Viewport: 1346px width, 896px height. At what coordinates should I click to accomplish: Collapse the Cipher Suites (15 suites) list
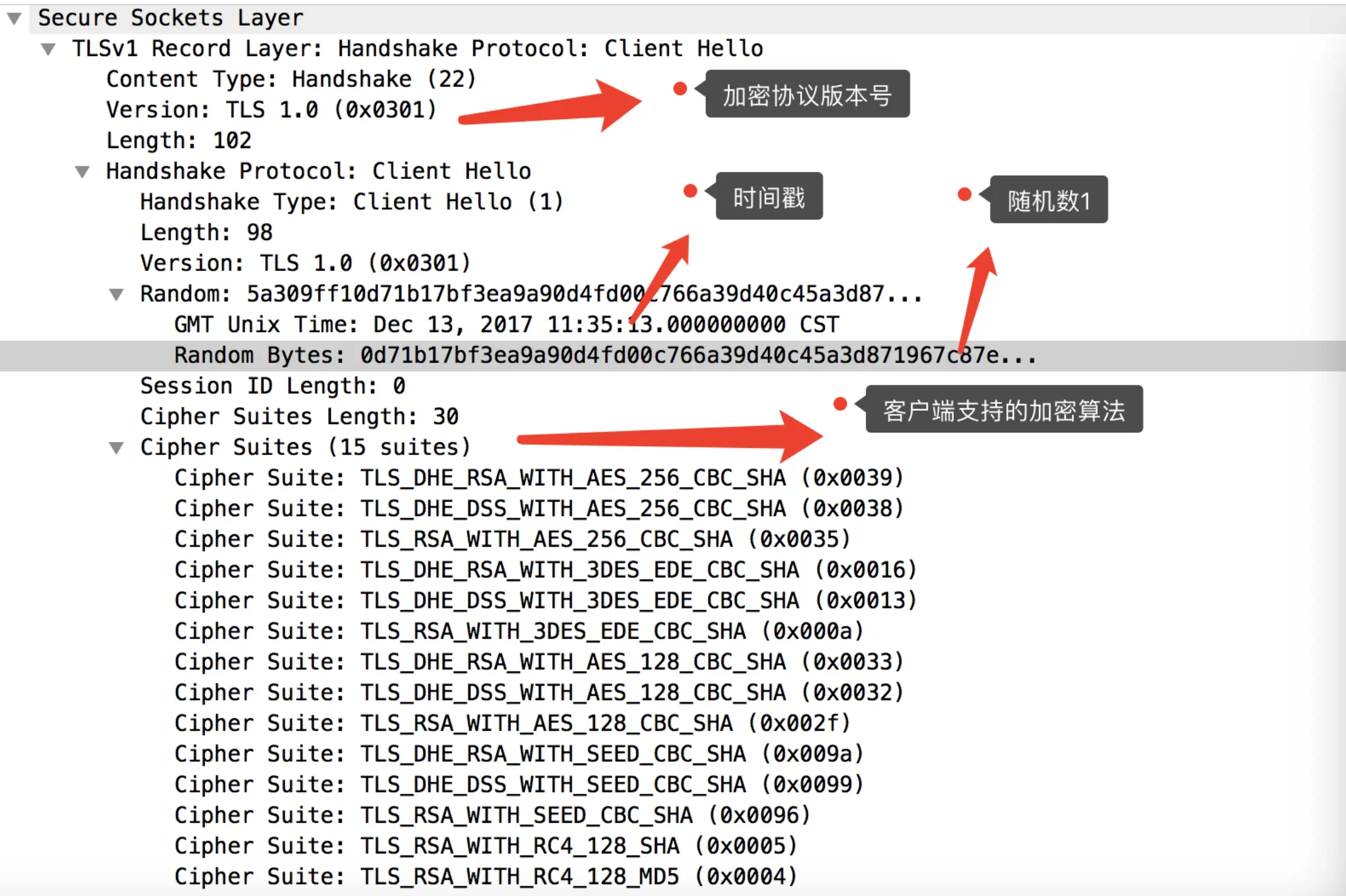point(116,448)
